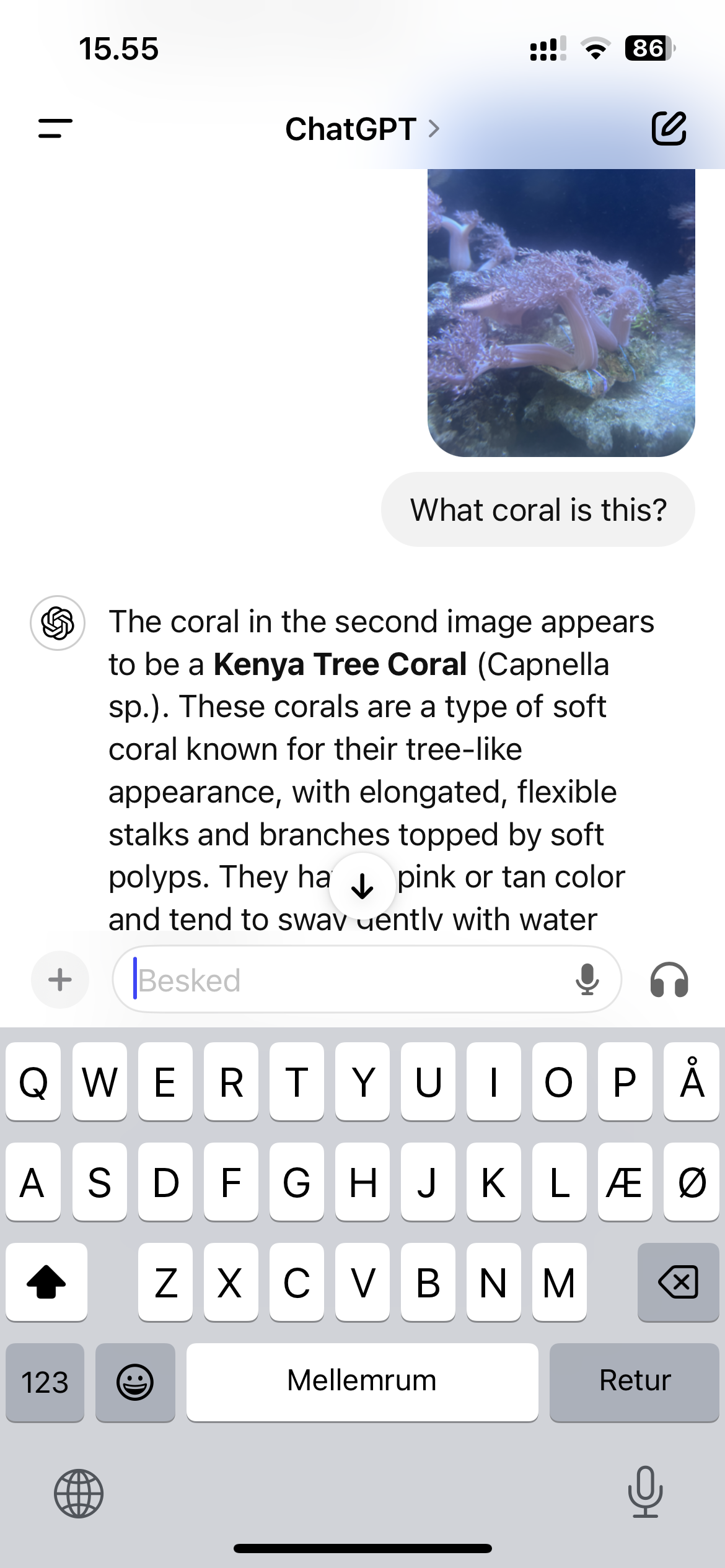
Task: Open voice mode with headphones icon
Action: (669, 980)
